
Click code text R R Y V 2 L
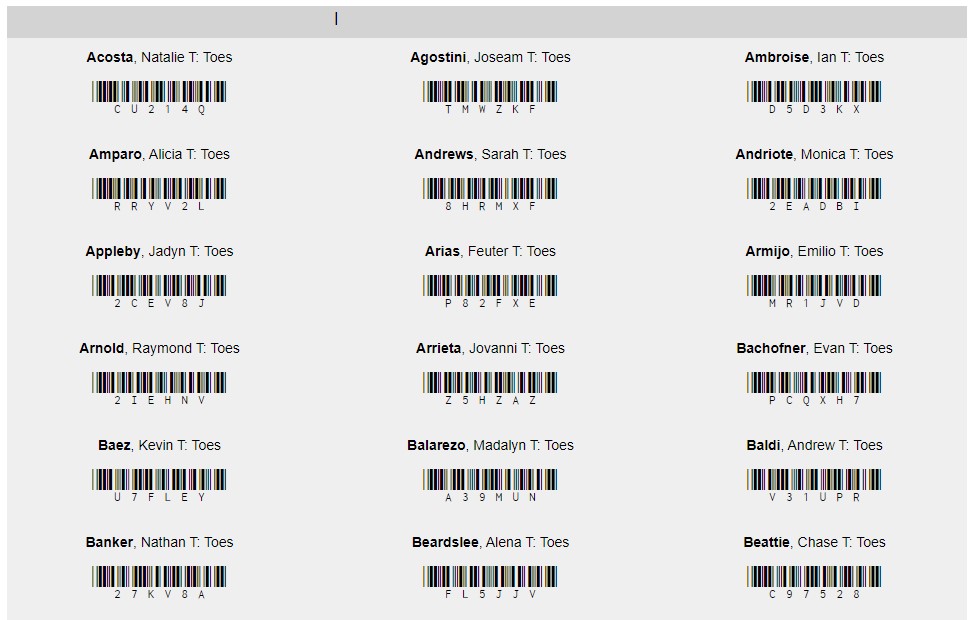[x=159, y=206]
